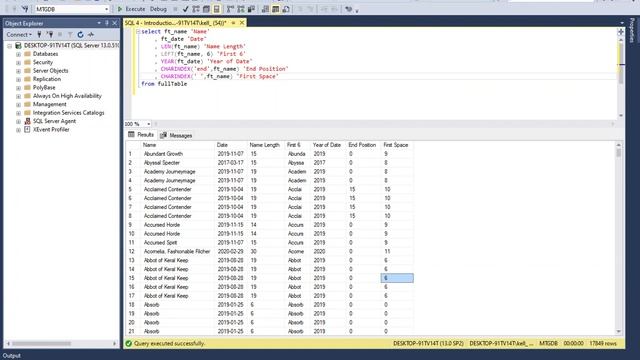This screenshot has width=640, height=360.
Task: Toggle Include Actual Execution Plan icon
Action: 231,9
